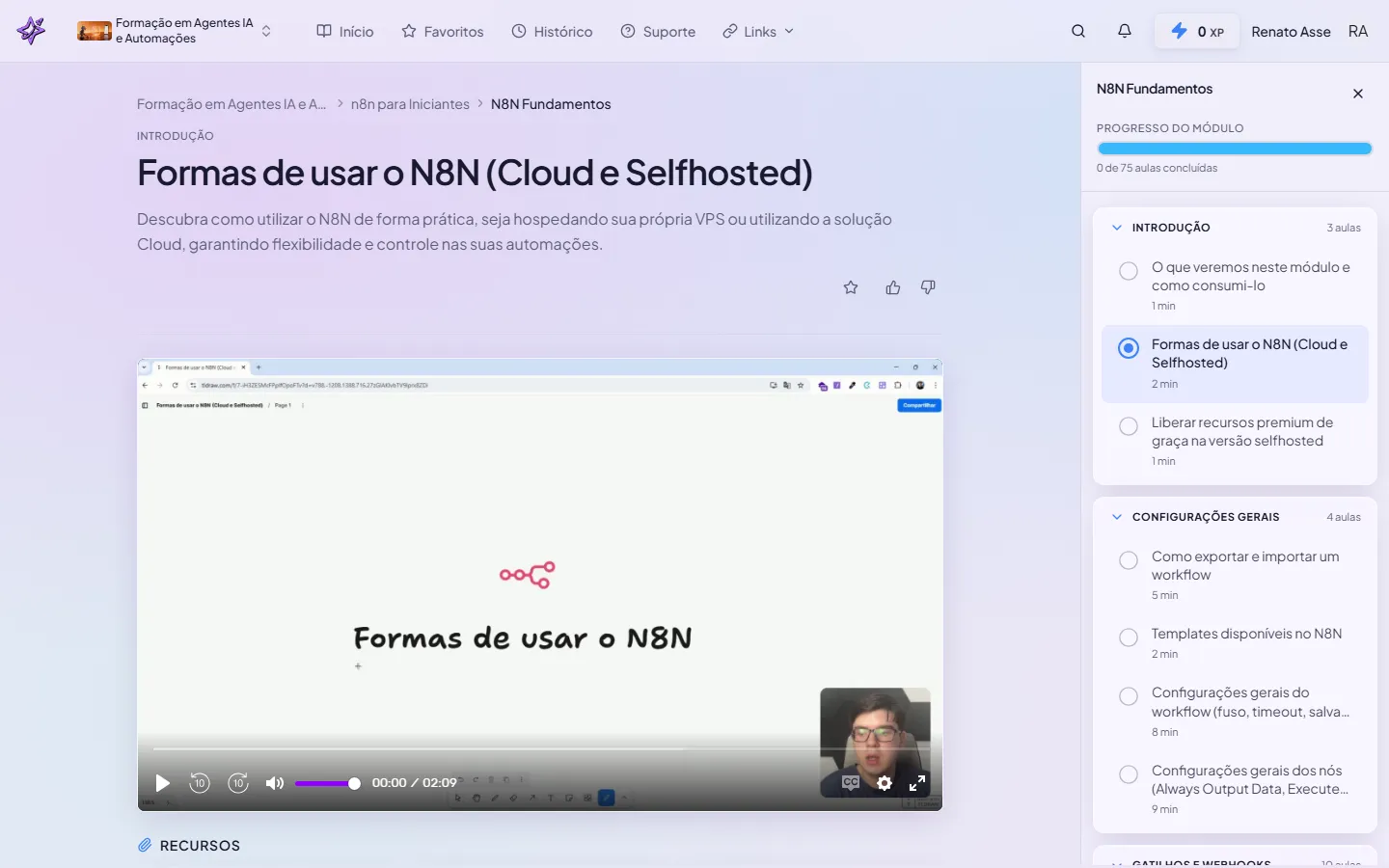
Task: Open Histórico menu item
Action: [x=552, y=31]
